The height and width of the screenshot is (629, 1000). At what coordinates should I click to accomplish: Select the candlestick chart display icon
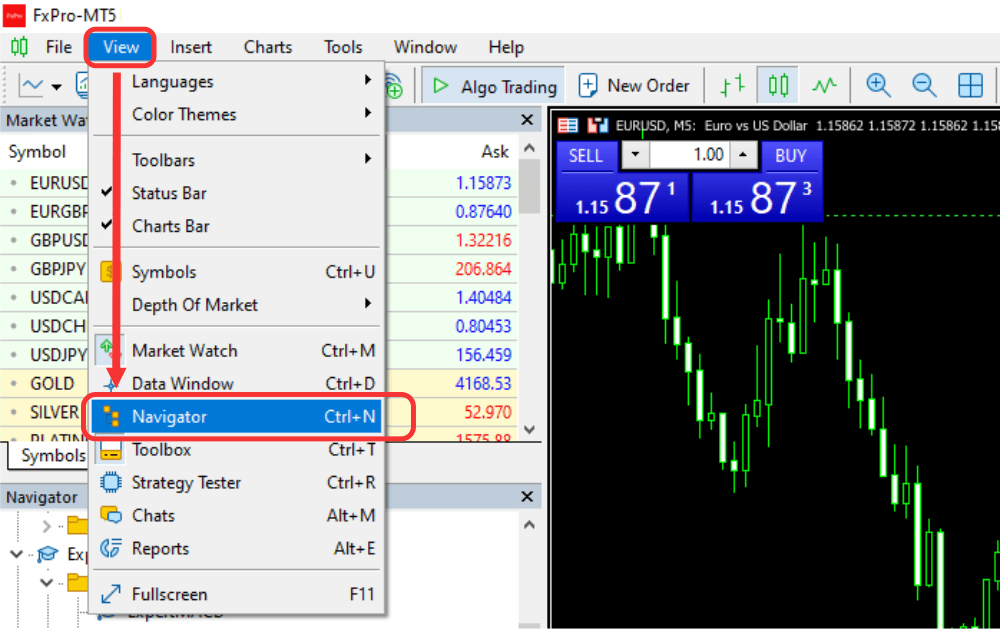click(779, 85)
